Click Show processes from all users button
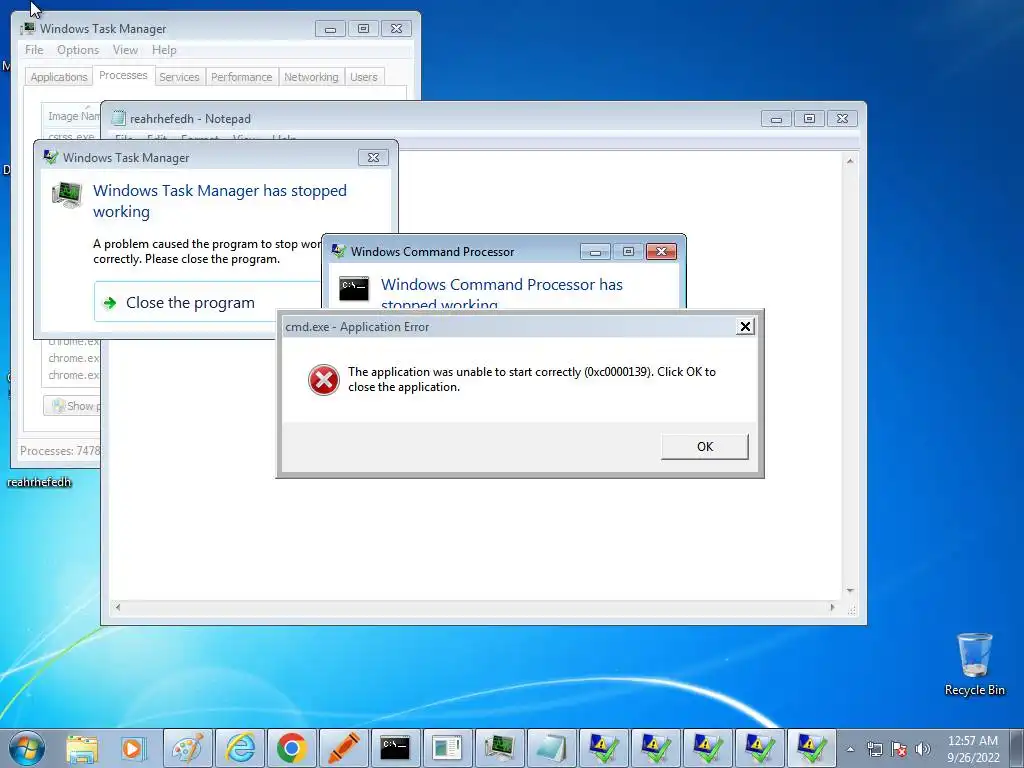 tap(72, 406)
